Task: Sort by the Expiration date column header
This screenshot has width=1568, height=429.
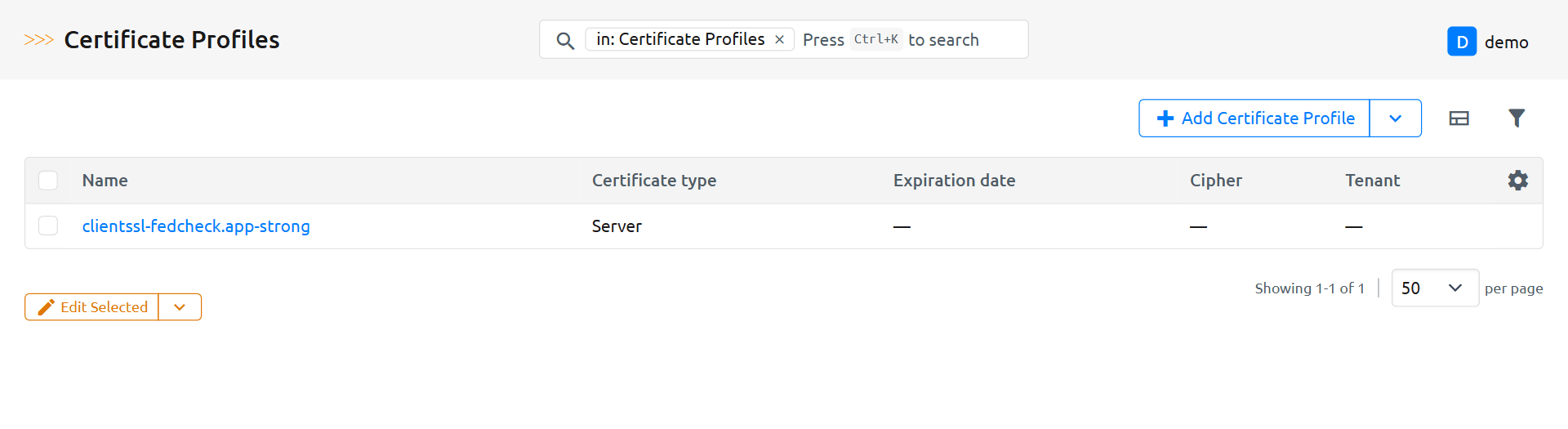Action: 954,181
